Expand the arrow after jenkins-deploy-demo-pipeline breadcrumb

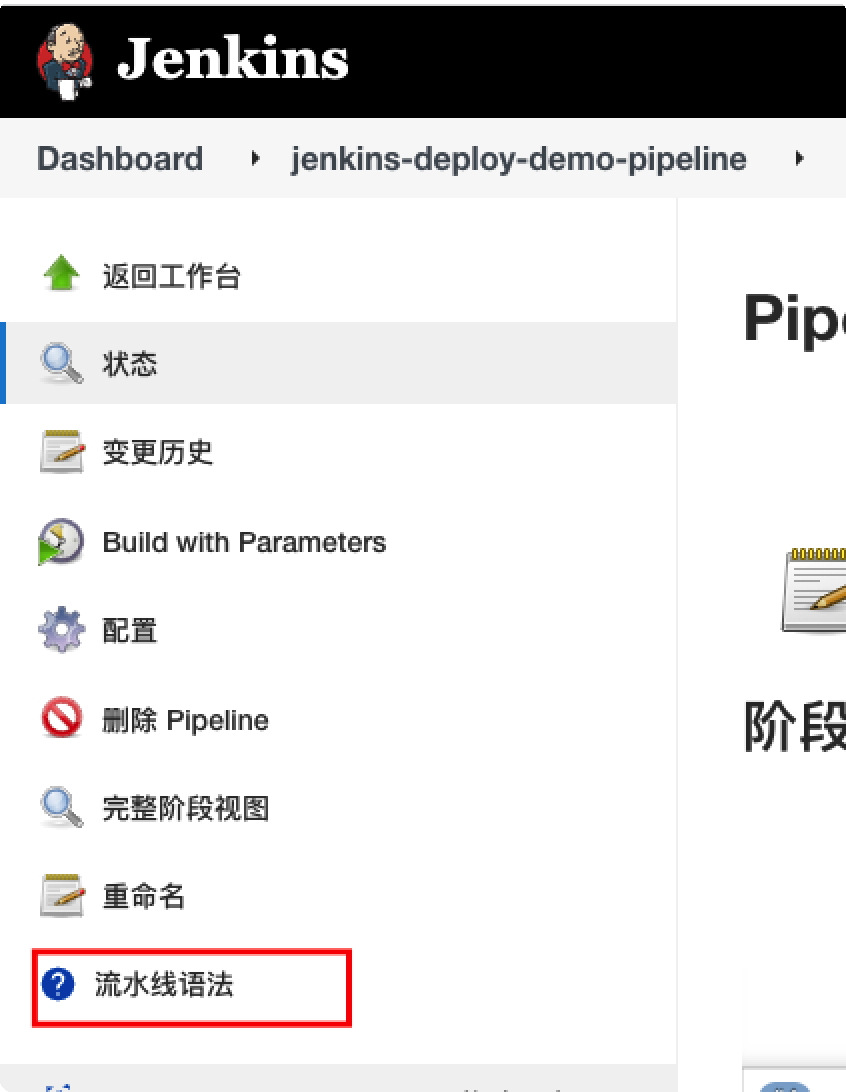pyautogui.click(x=799, y=159)
